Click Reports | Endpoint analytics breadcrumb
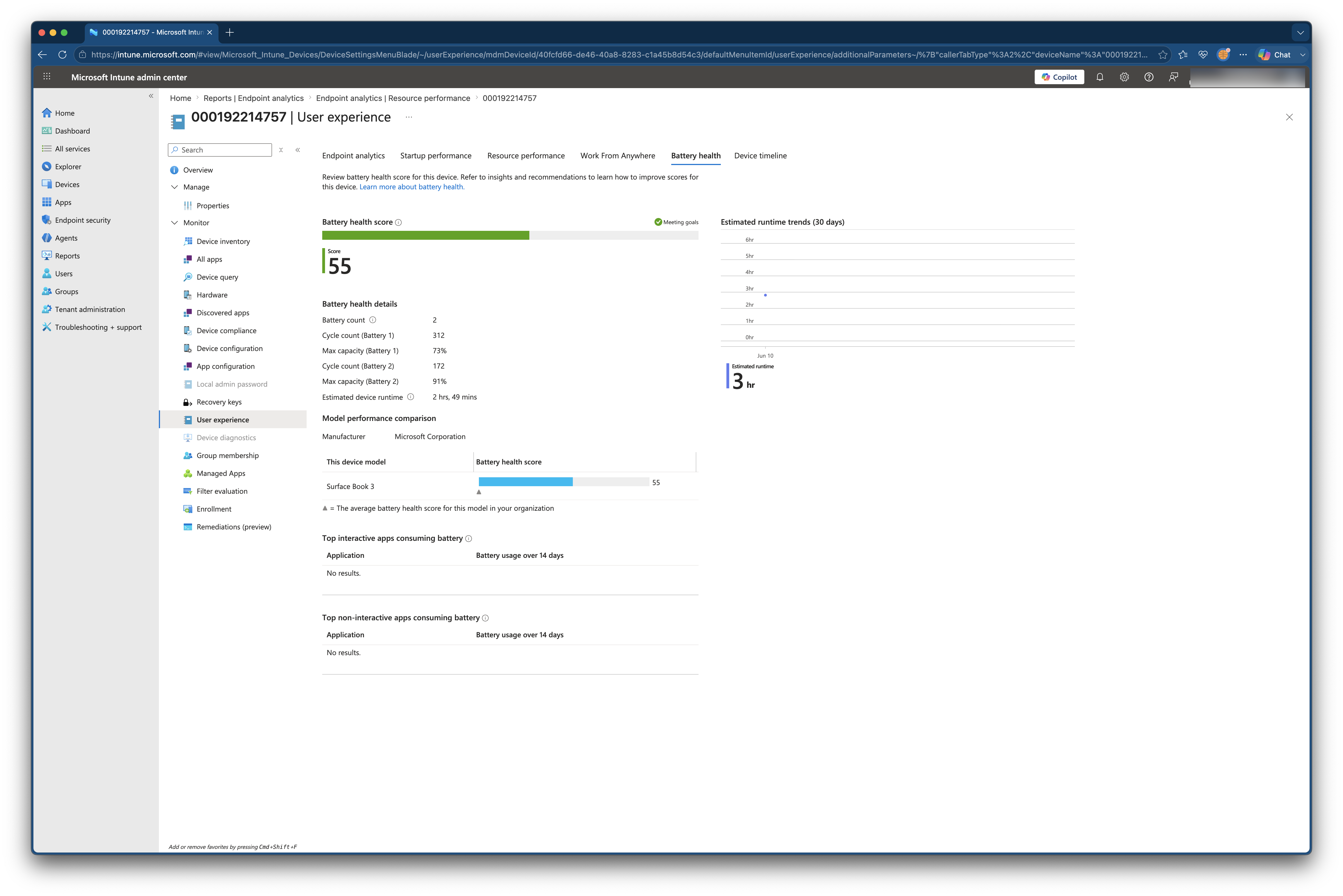1343x896 pixels. (254, 98)
